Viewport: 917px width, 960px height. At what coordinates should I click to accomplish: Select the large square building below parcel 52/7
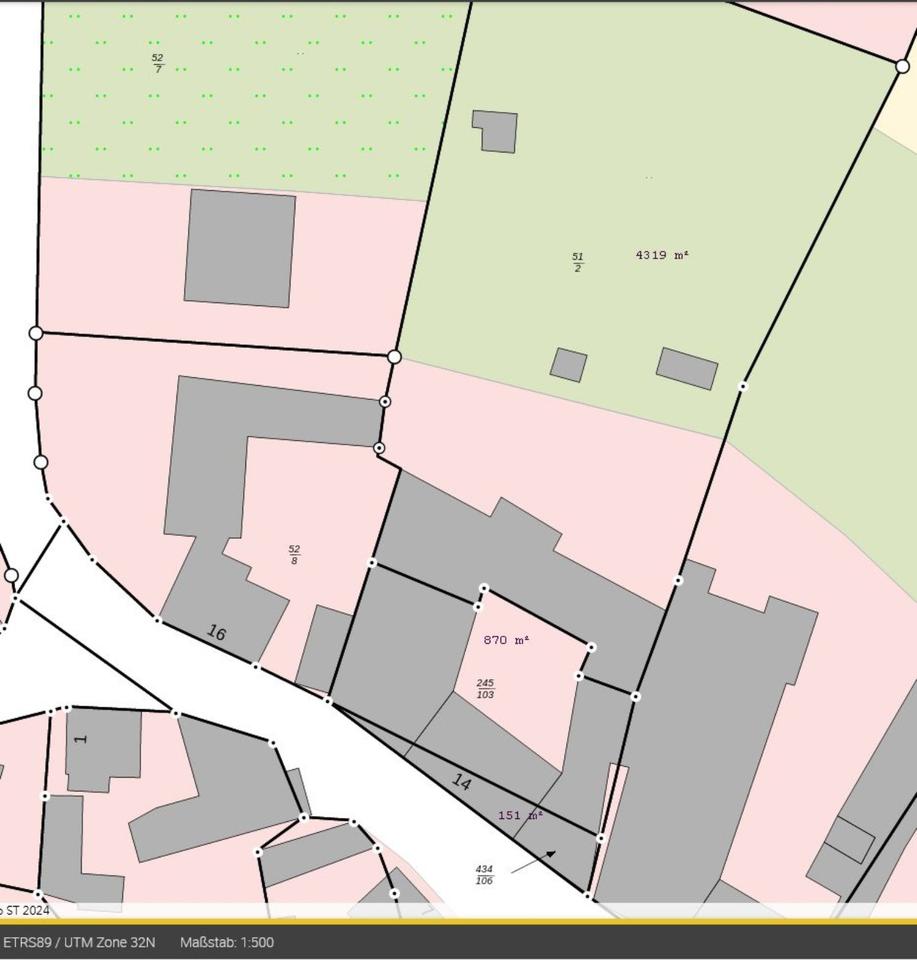pyautogui.click(x=240, y=248)
